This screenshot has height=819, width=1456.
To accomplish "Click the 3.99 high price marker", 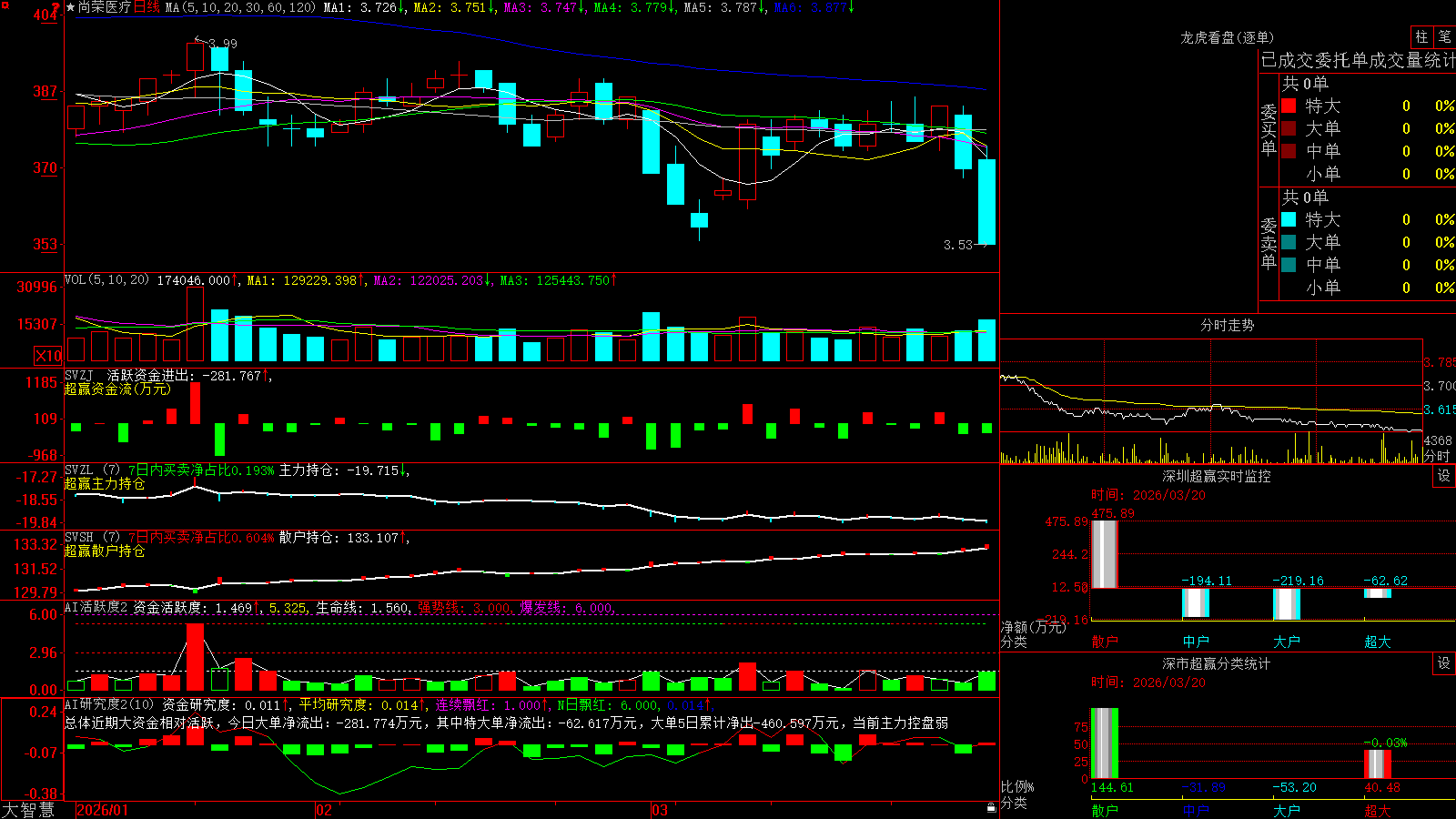I will pyautogui.click(x=223, y=43).
